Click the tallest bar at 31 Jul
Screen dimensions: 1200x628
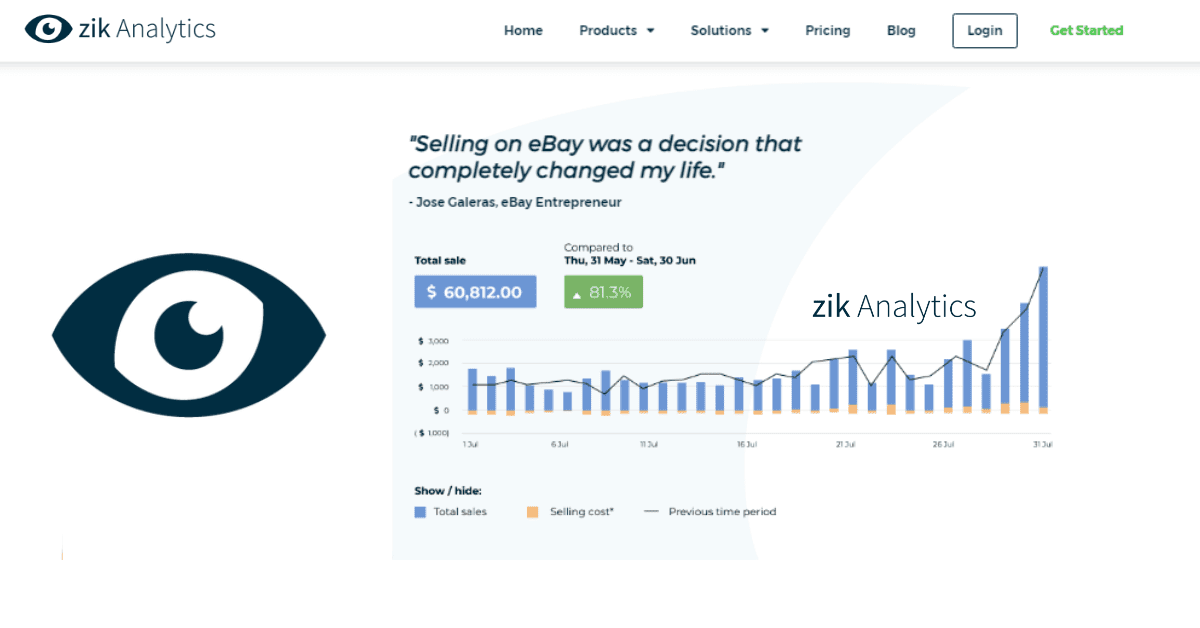coord(1043,340)
